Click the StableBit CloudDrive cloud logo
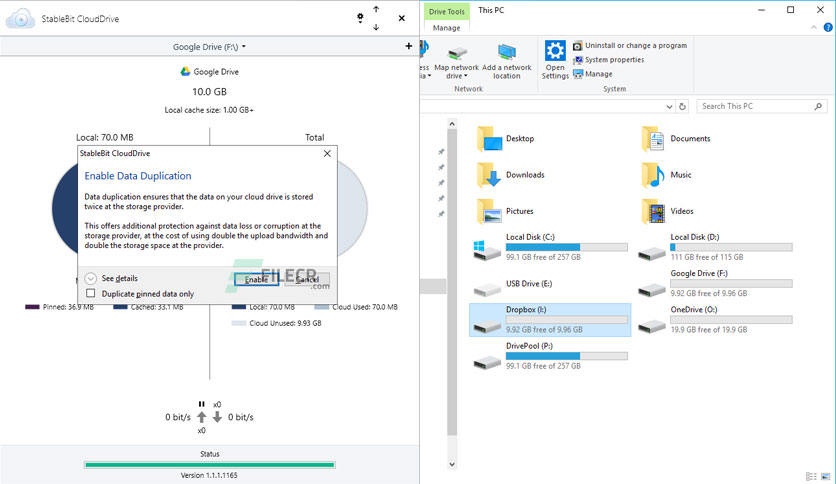The image size is (836, 484). coord(20,19)
